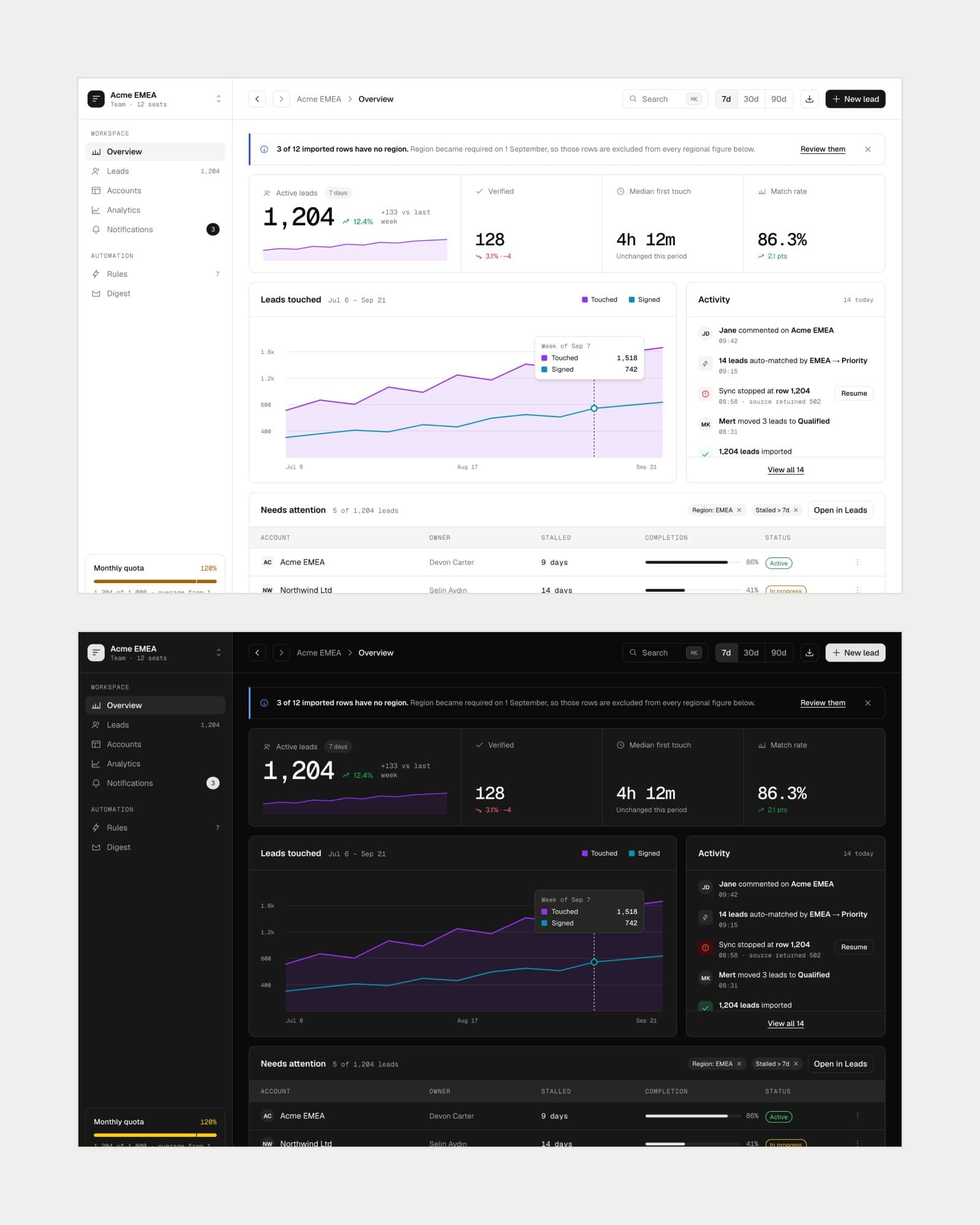
Task: Click download icon in dark theme toolbar
Action: [809, 653]
